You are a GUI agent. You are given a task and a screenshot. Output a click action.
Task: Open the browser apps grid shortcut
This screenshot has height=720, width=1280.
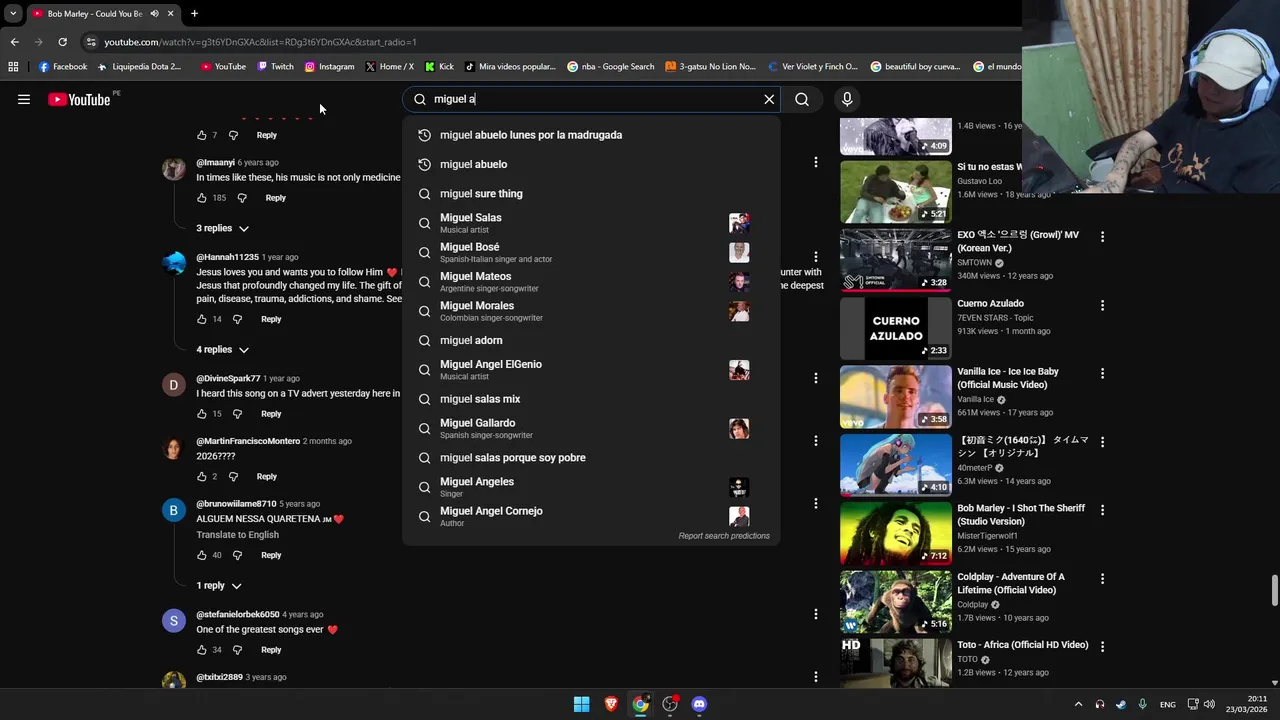pyautogui.click(x=13, y=67)
